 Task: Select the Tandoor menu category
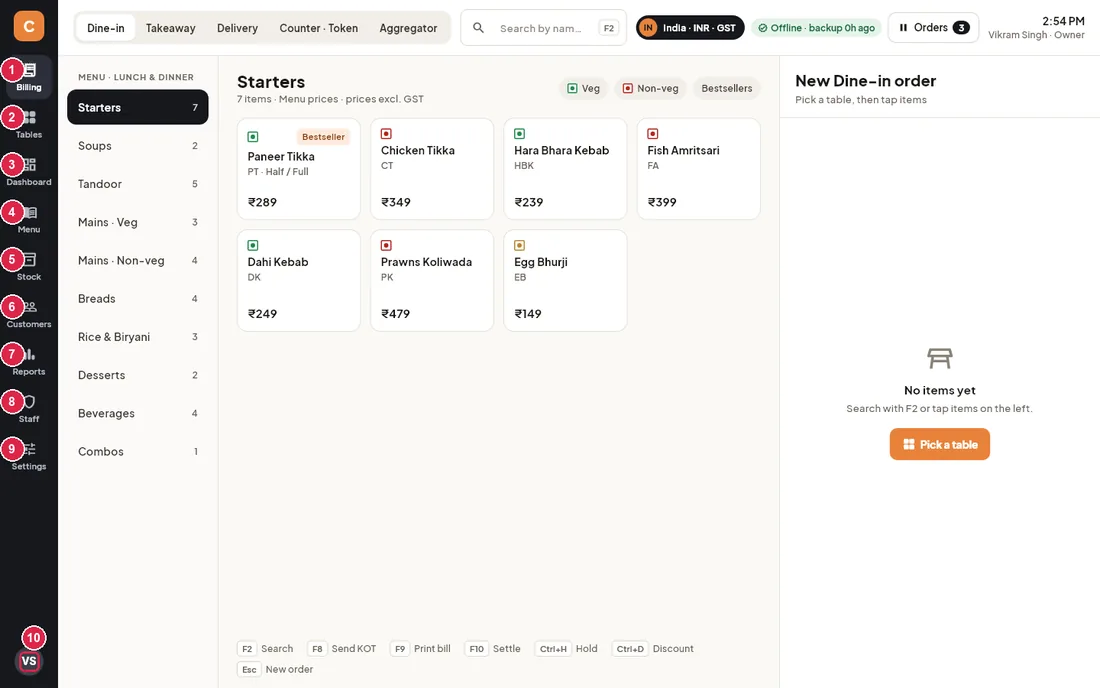[x=138, y=184]
